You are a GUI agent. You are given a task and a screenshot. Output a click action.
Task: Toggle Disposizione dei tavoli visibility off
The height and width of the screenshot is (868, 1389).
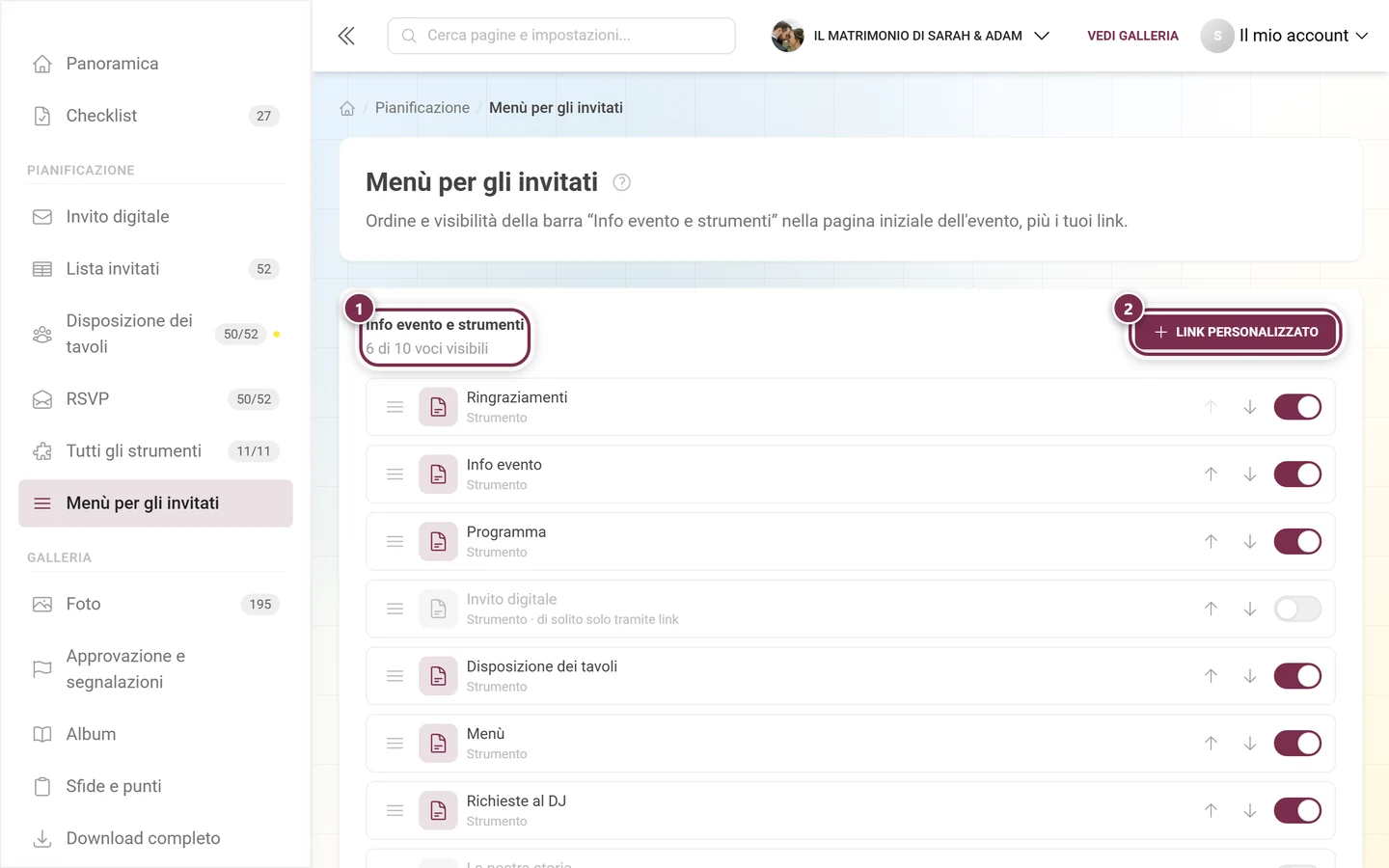click(1297, 676)
